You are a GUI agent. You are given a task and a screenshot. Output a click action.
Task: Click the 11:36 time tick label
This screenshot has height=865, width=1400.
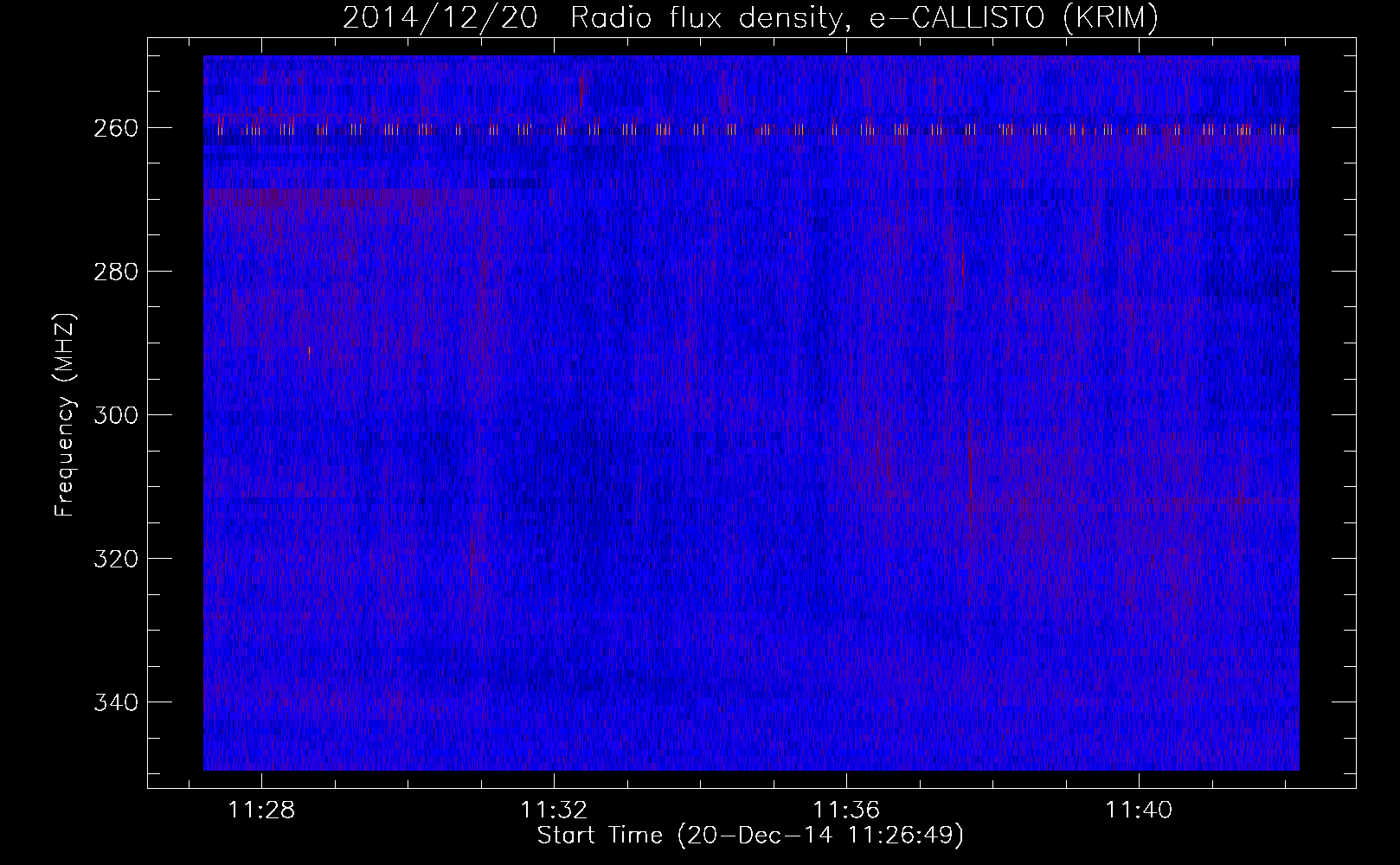click(x=846, y=810)
